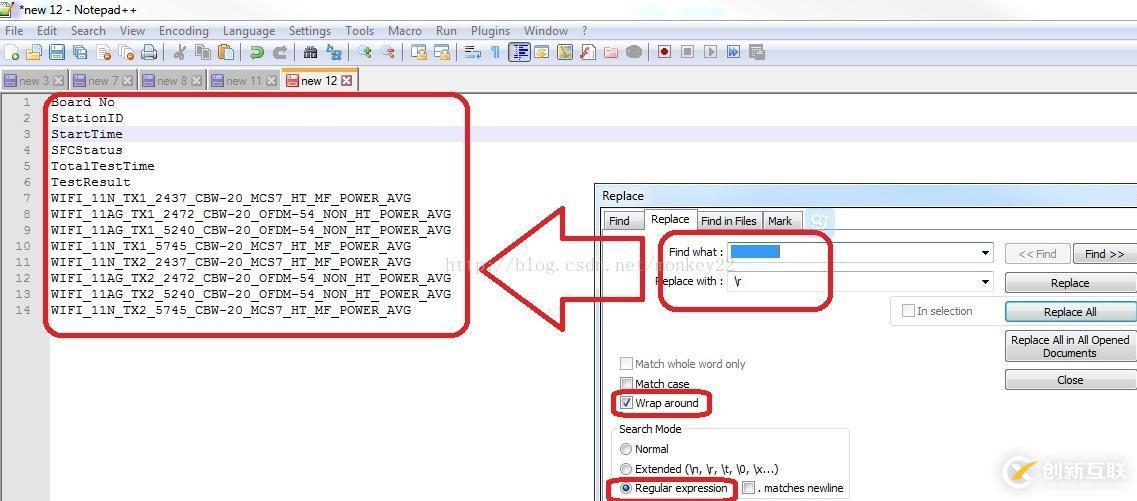Expand the Find what dropdown arrow

[985, 253]
